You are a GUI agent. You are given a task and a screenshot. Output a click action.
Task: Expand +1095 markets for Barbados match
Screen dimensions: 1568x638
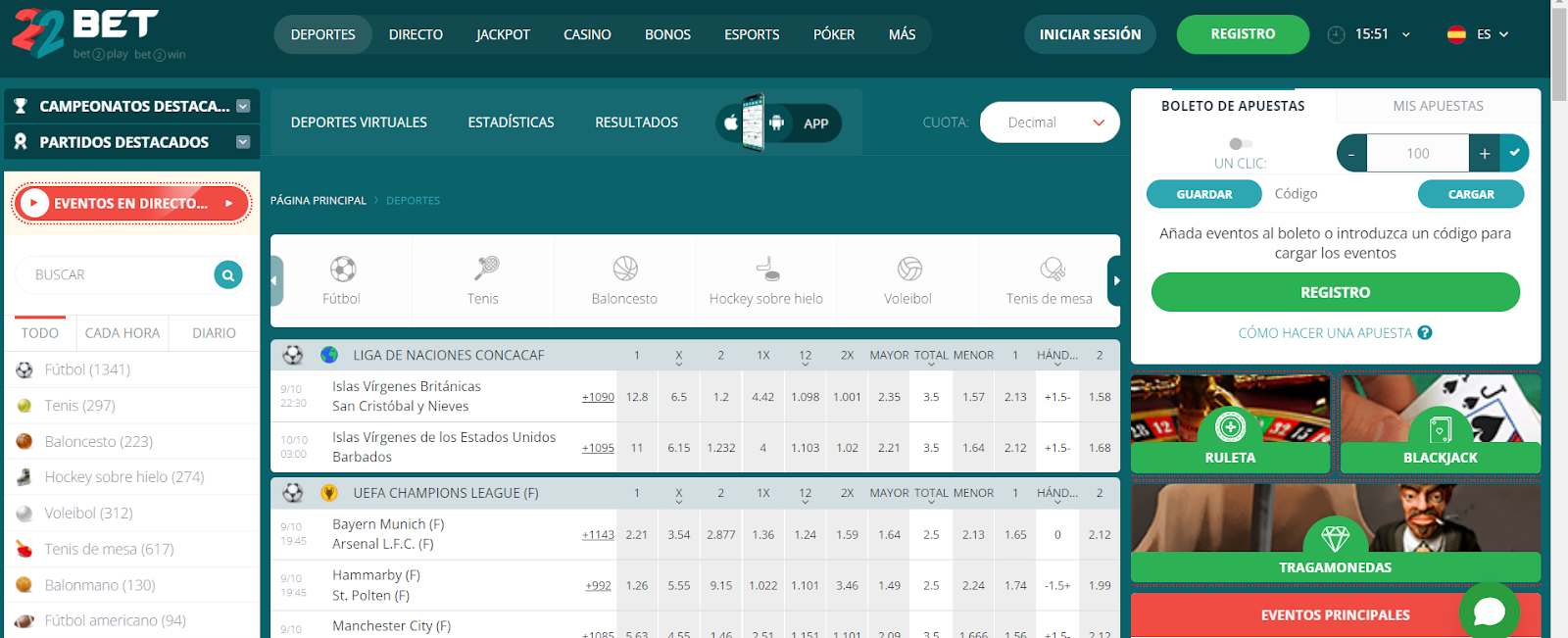pyautogui.click(x=598, y=448)
